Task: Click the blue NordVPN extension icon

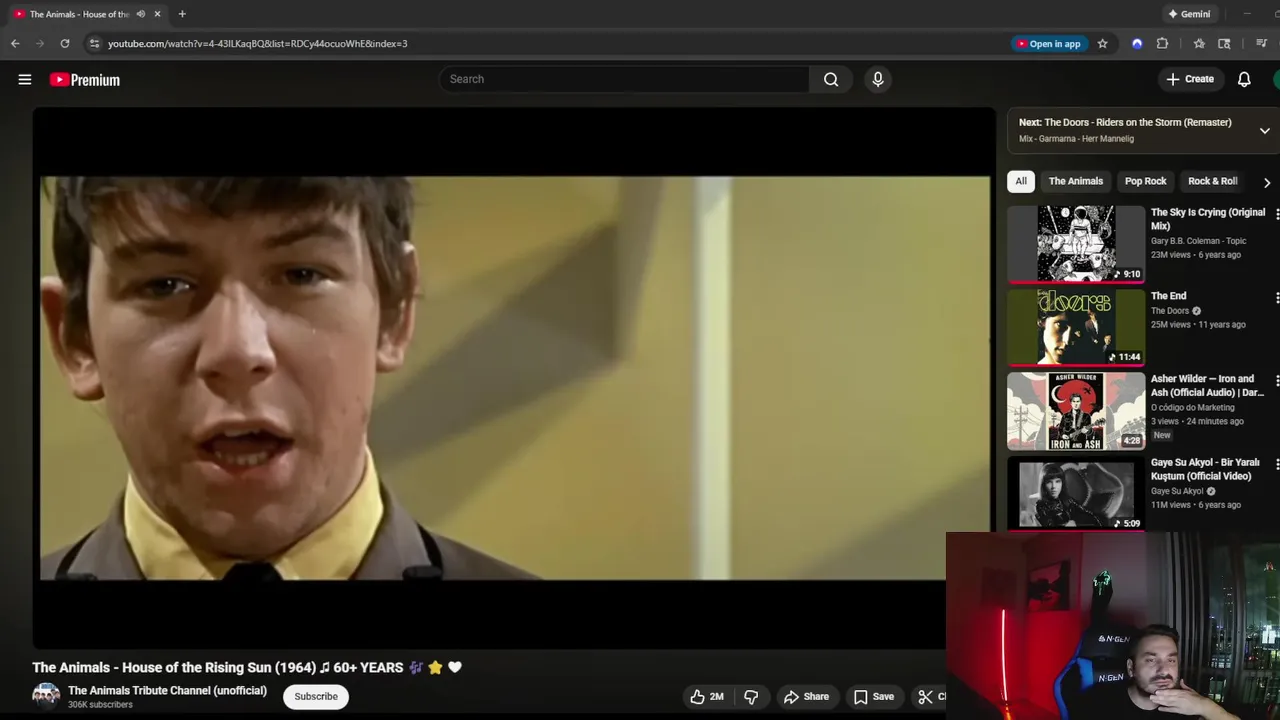Action: tap(1137, 43)
